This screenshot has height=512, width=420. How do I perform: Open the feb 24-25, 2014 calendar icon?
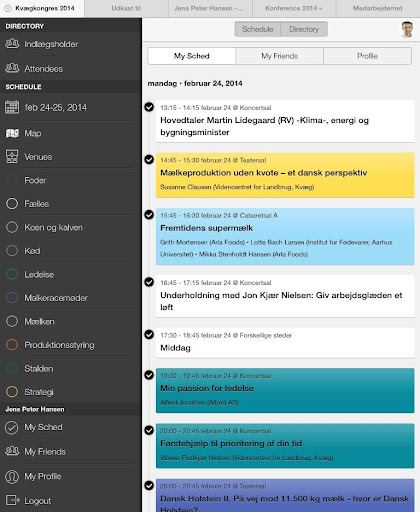(12, 107)
